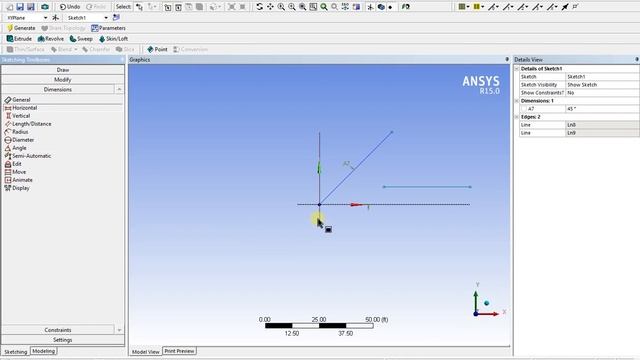Click the Select new selection mode icon
This screenshot has width=640, height=360.
(x=140, y=7)
